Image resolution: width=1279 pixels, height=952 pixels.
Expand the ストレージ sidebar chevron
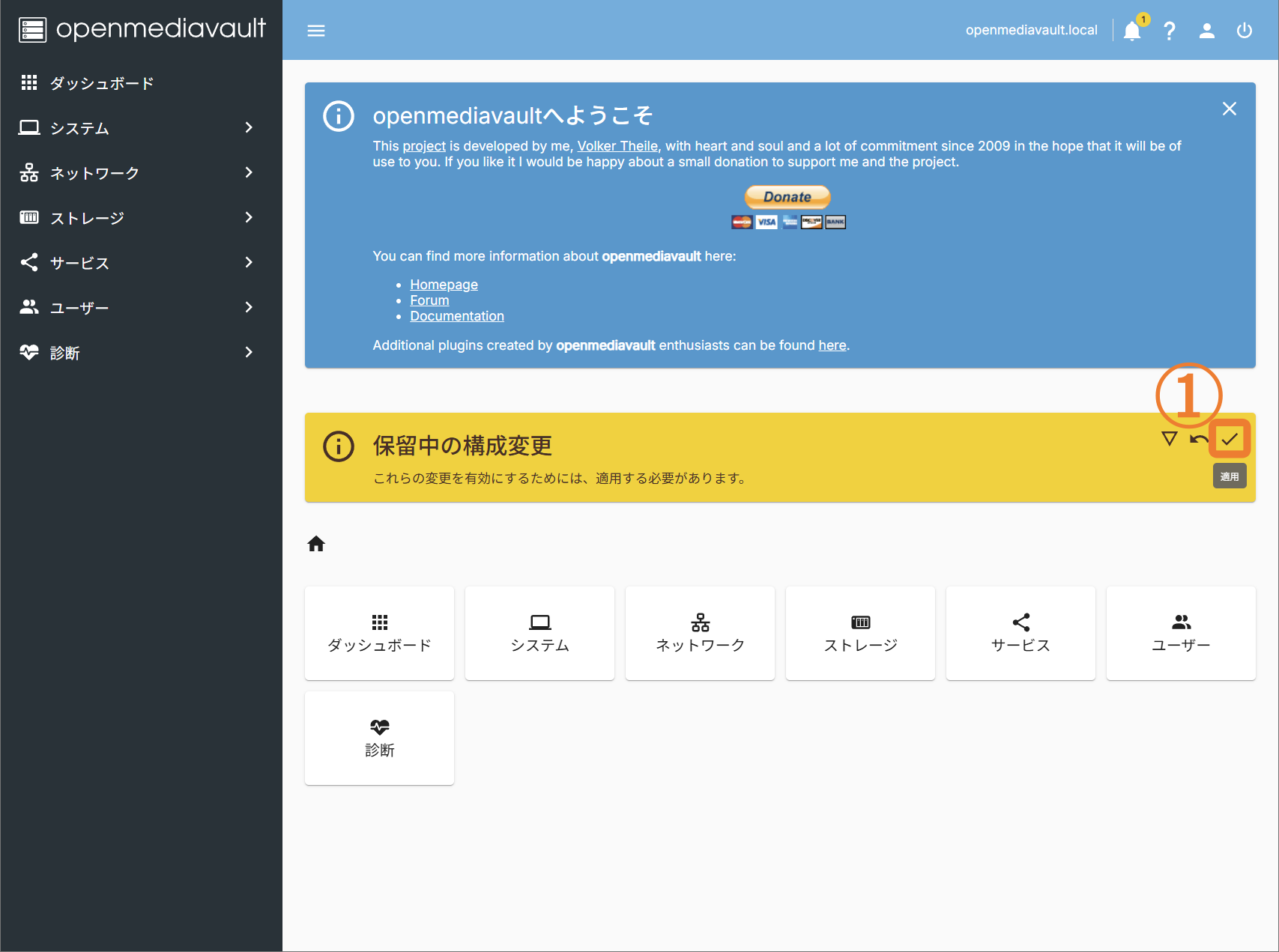(249, 218)
